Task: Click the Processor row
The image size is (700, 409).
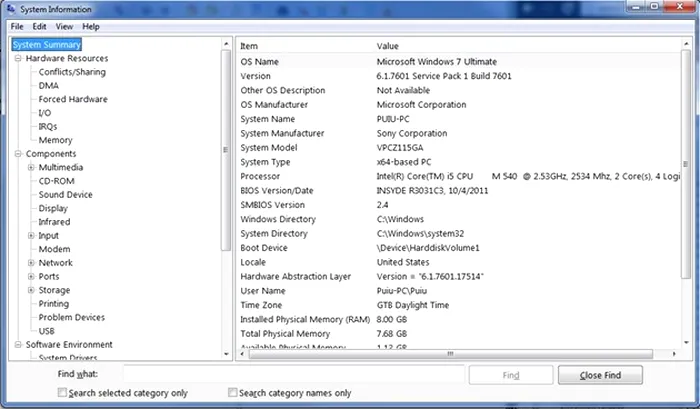Action: click(x=458, y=176)
